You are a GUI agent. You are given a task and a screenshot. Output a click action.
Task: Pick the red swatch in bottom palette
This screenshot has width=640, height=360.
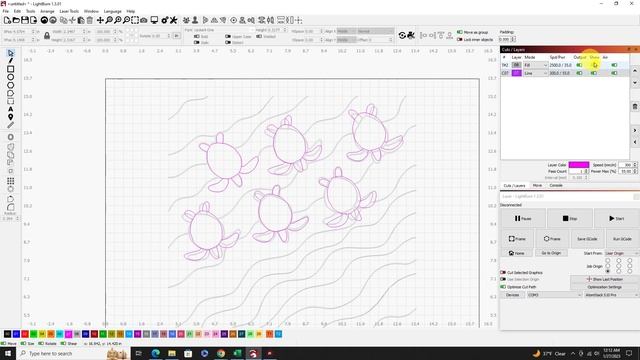pyautogui.click(x=25, y=334)
